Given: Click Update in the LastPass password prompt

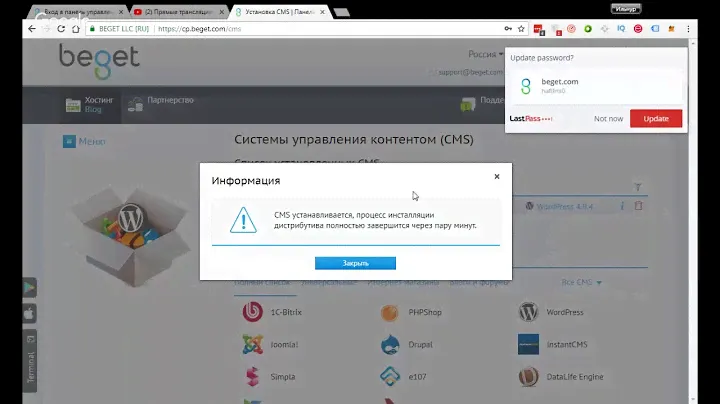Looking at the screenshot, I should (x=656, y=118).
